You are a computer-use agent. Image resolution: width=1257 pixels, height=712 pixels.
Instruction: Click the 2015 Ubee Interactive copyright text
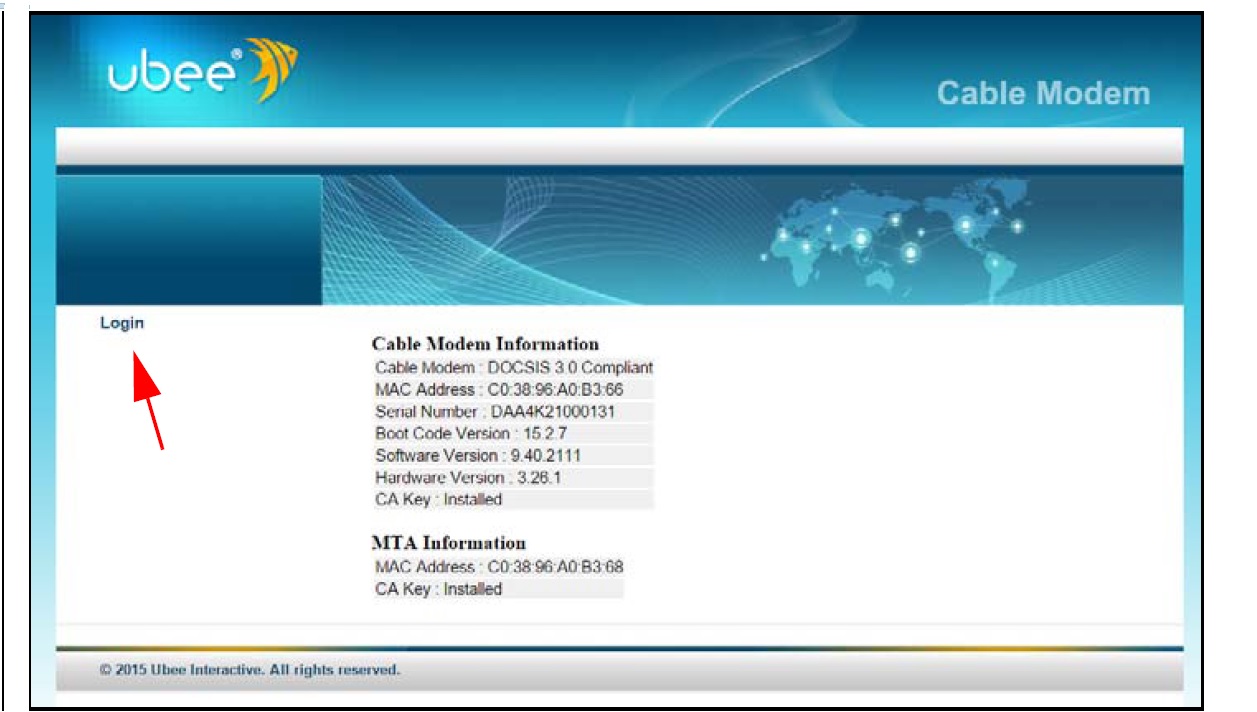pyautogui.click(x=250, y=670)
